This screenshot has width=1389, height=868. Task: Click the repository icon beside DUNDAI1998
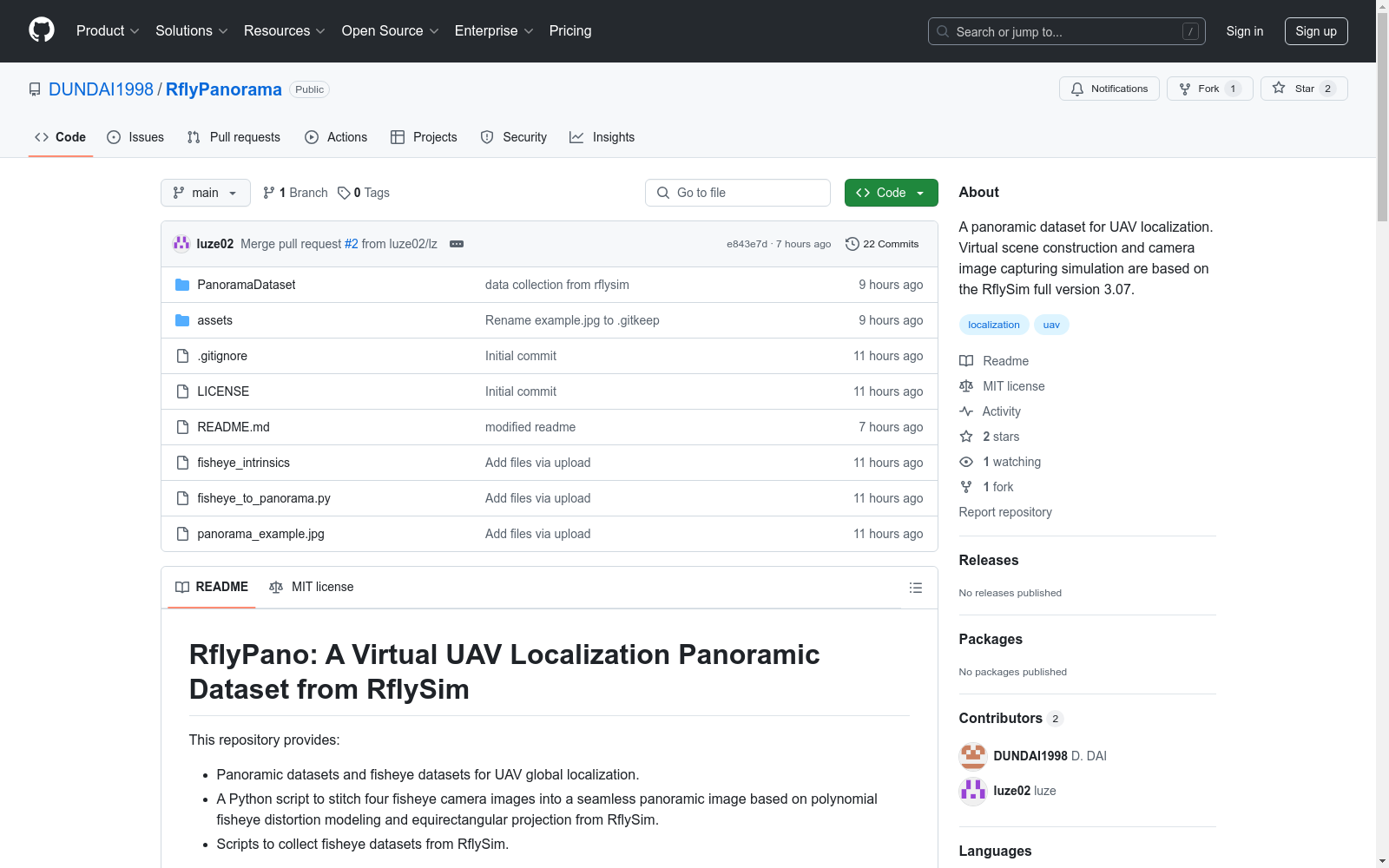click(35, 89)
